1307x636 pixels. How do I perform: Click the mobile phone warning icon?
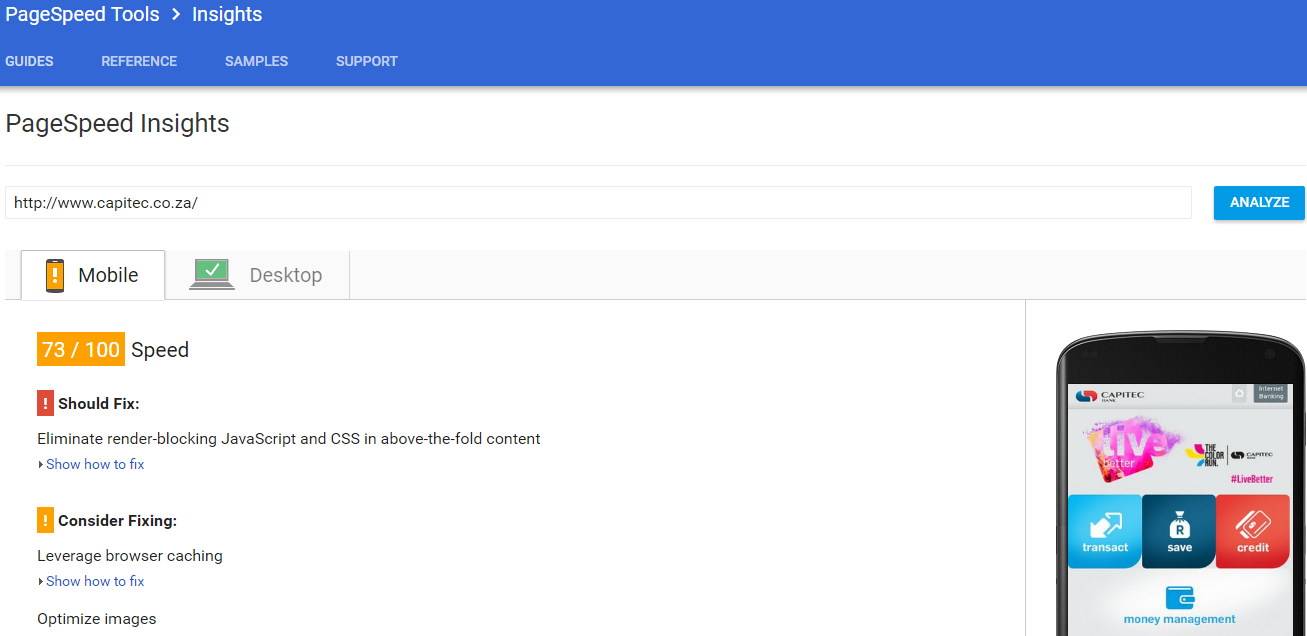point(55,275)
